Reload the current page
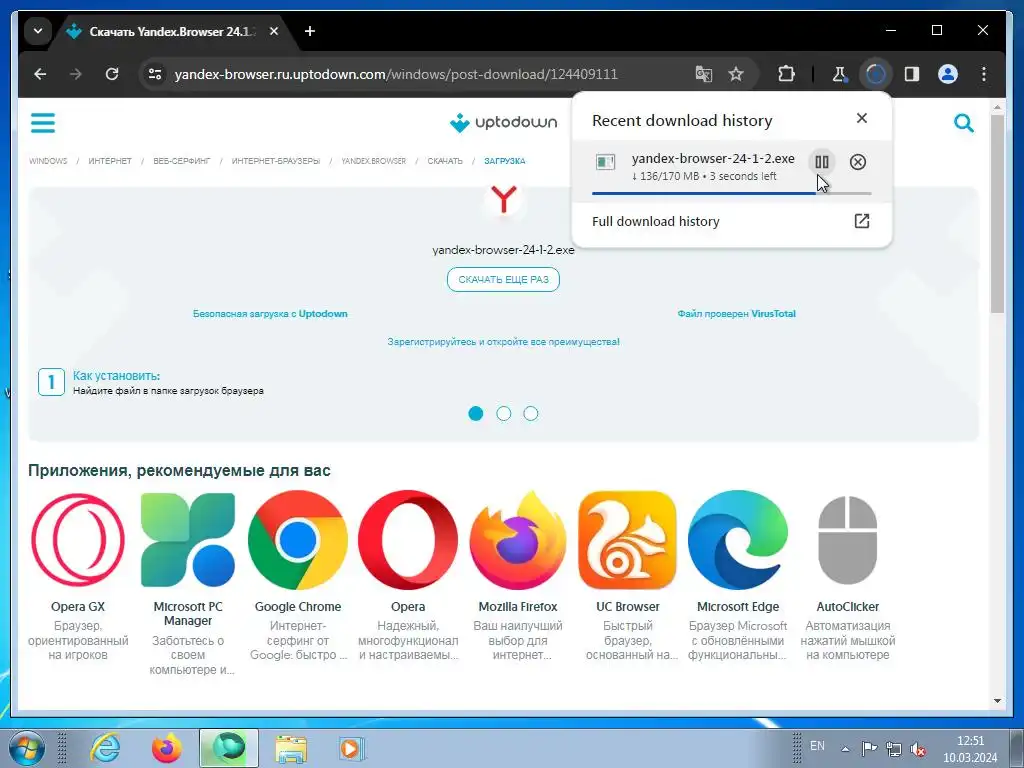Viewport: 1024px width, 768px height. click(x=112, y=74)
